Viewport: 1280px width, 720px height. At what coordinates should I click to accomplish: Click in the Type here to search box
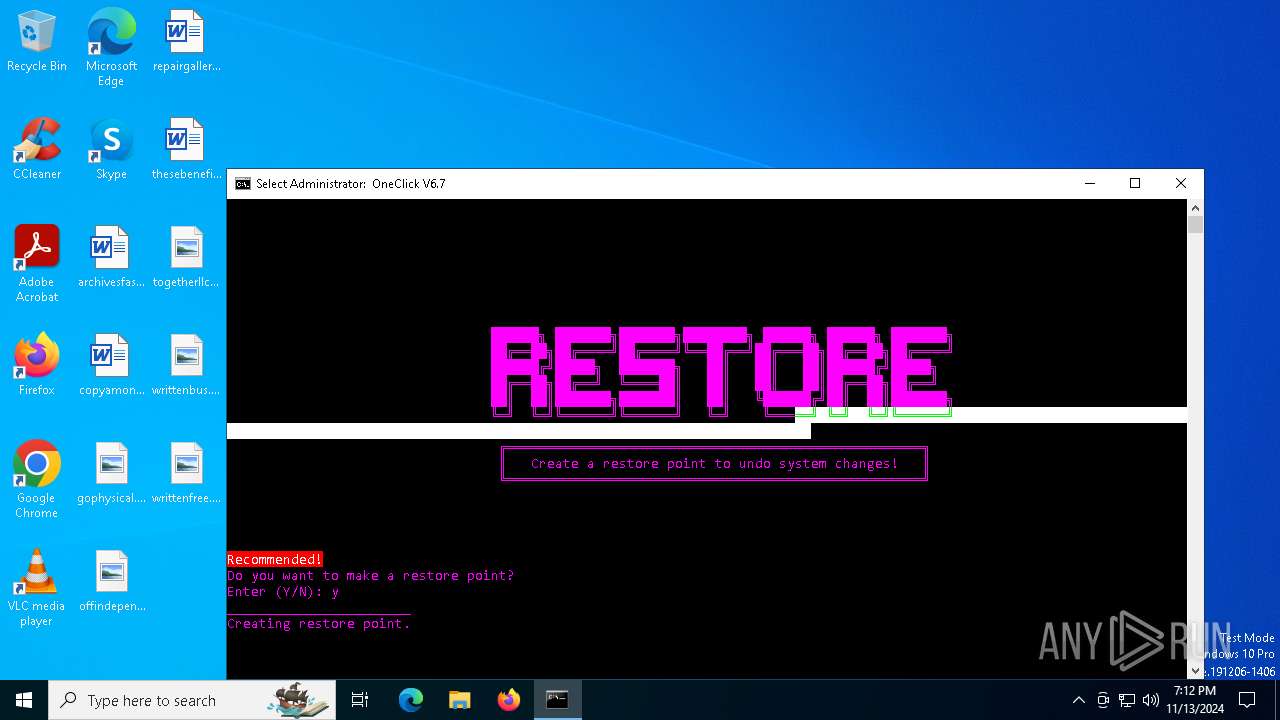(x=192, y=700)
